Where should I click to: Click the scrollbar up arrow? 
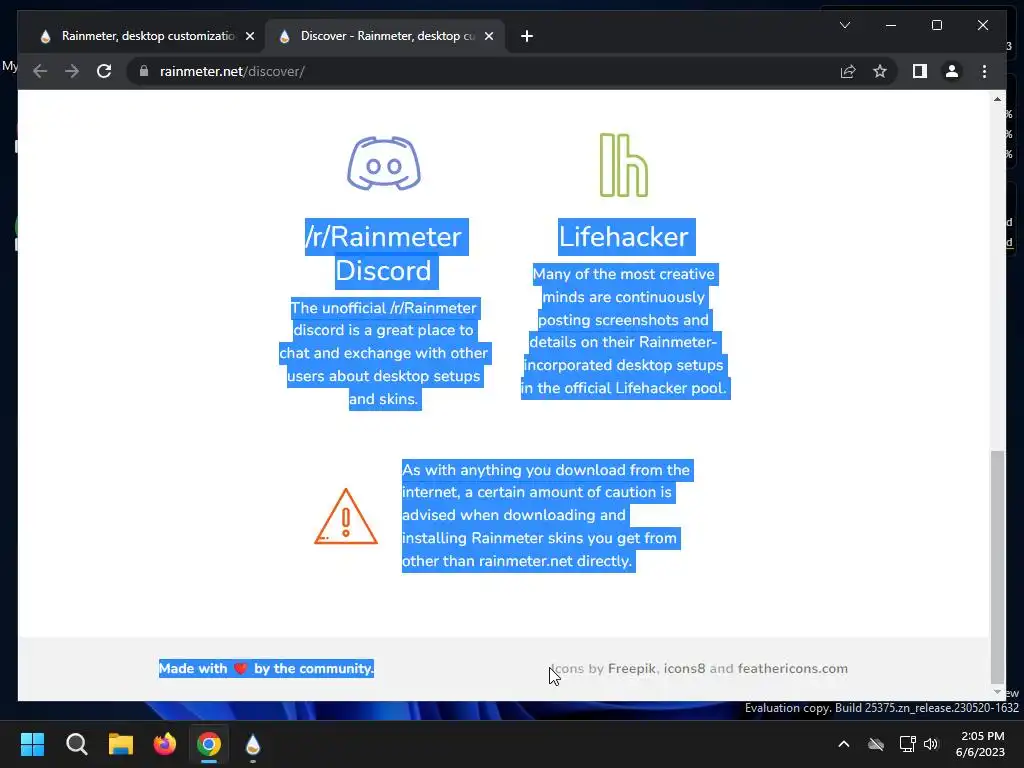click(x=997, y=99)
